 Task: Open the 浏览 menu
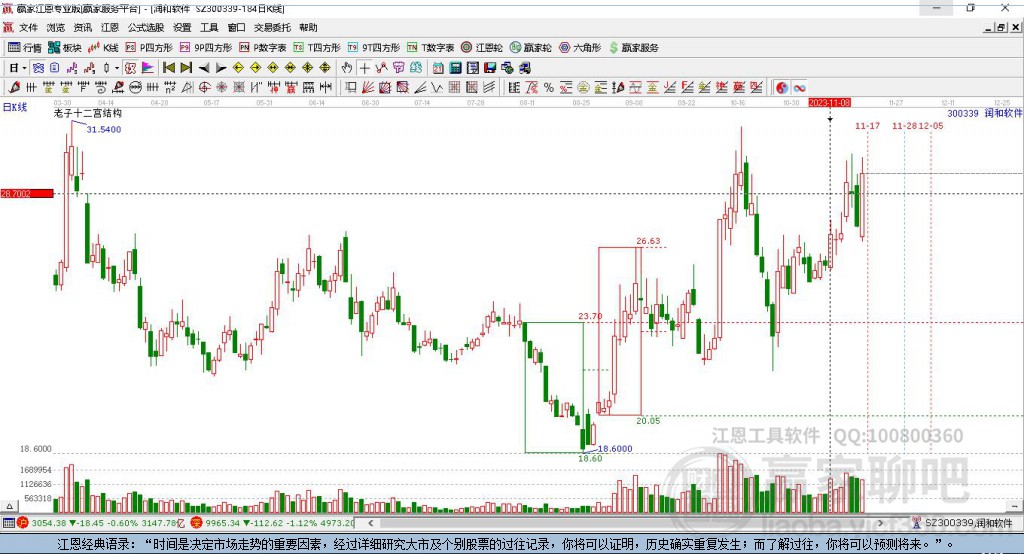pyautogui.click(x=56, y=27)
